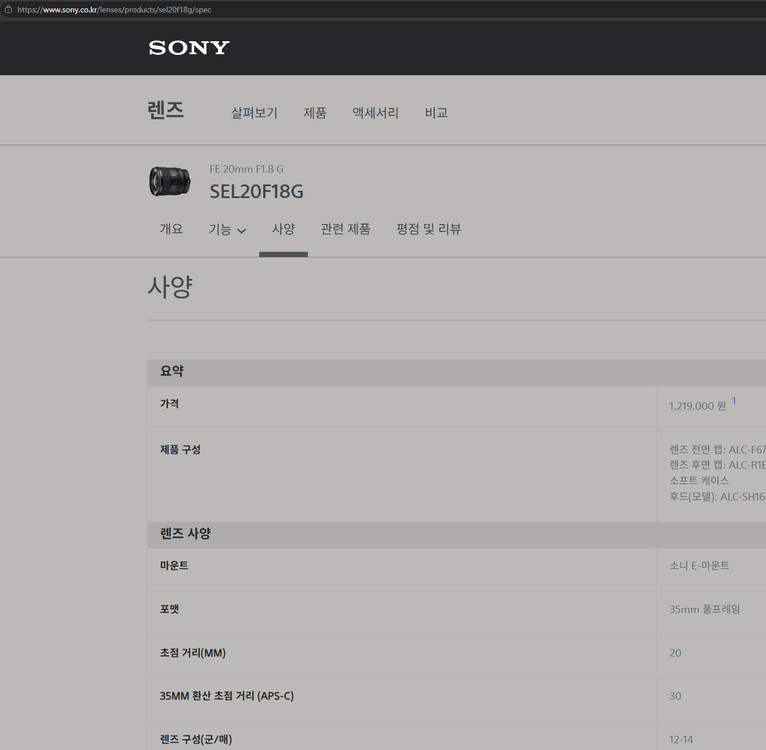The image size is (766, 750).
Task: Click the 35MM 환산 초점 거리 (APS-C) label
Action: [x=227, y=696]
